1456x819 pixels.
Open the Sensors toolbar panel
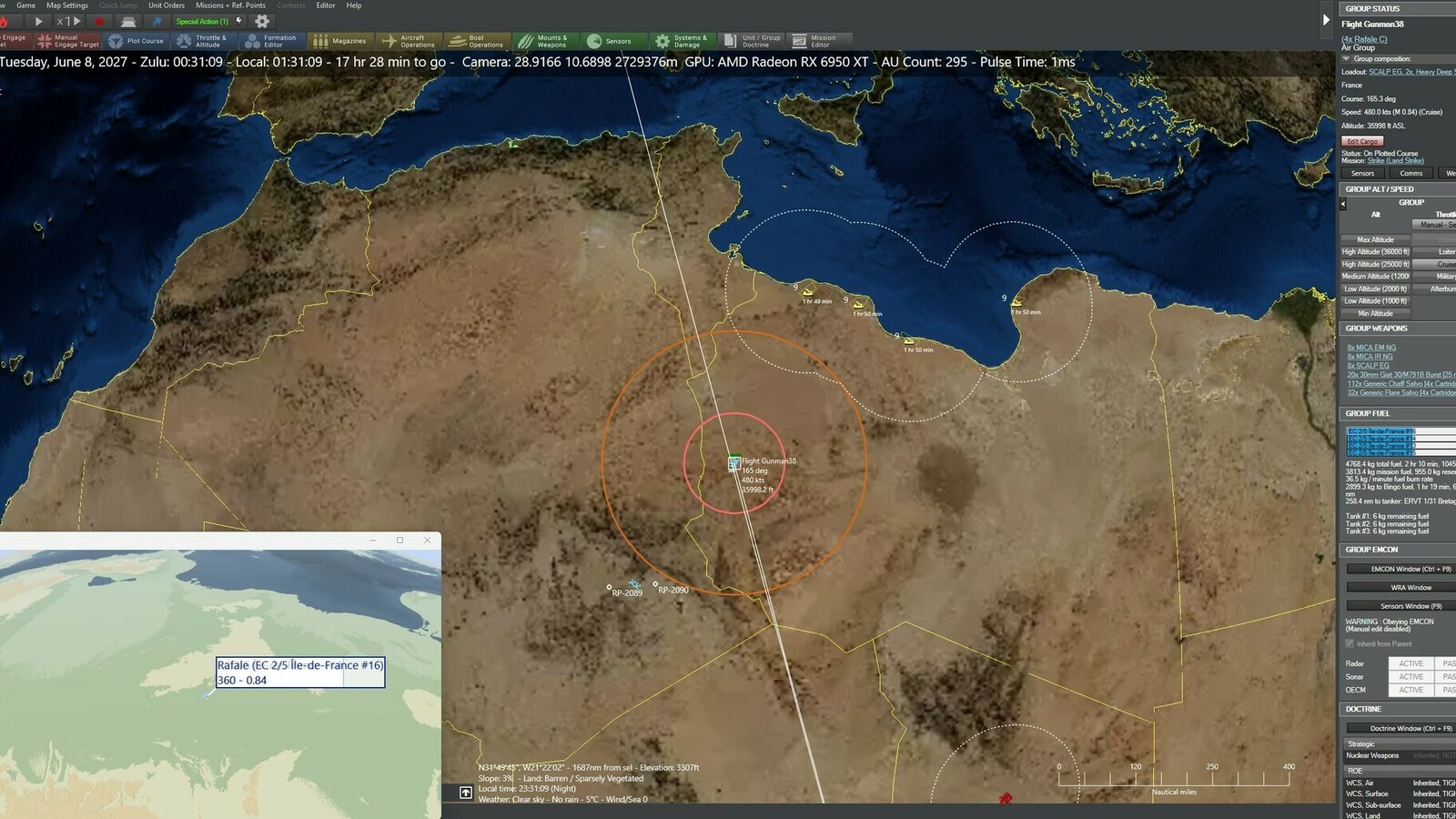612,40
